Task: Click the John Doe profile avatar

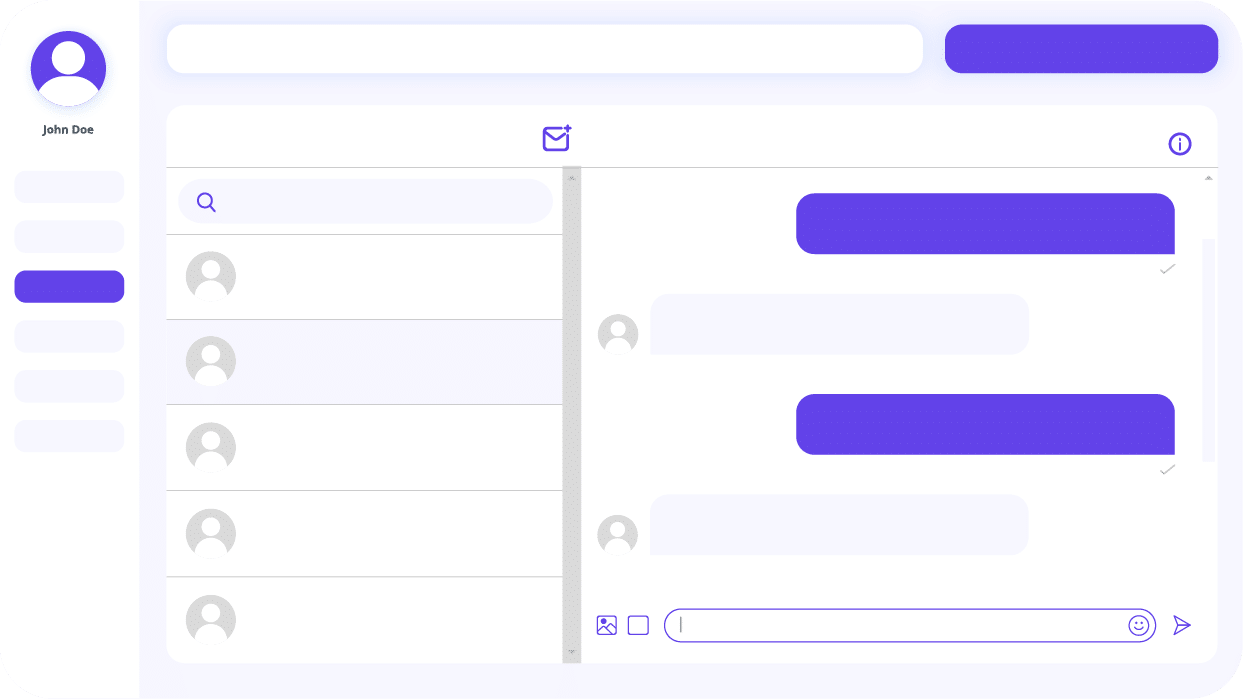Action: (x=68, y=68)
